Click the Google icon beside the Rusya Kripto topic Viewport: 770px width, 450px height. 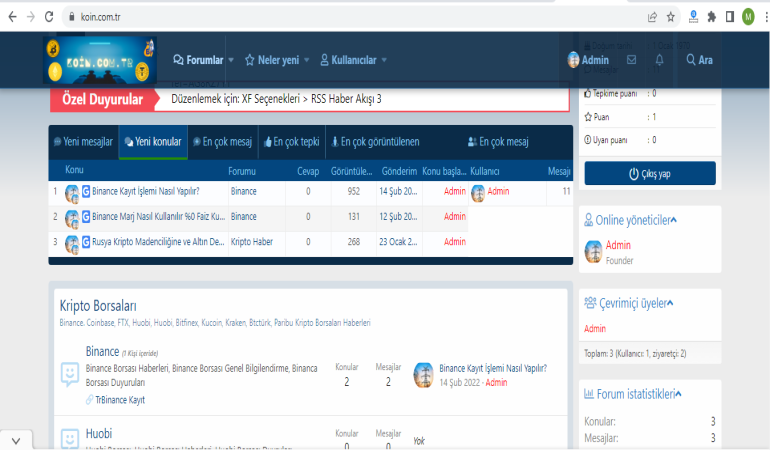[x=86, y=242]
